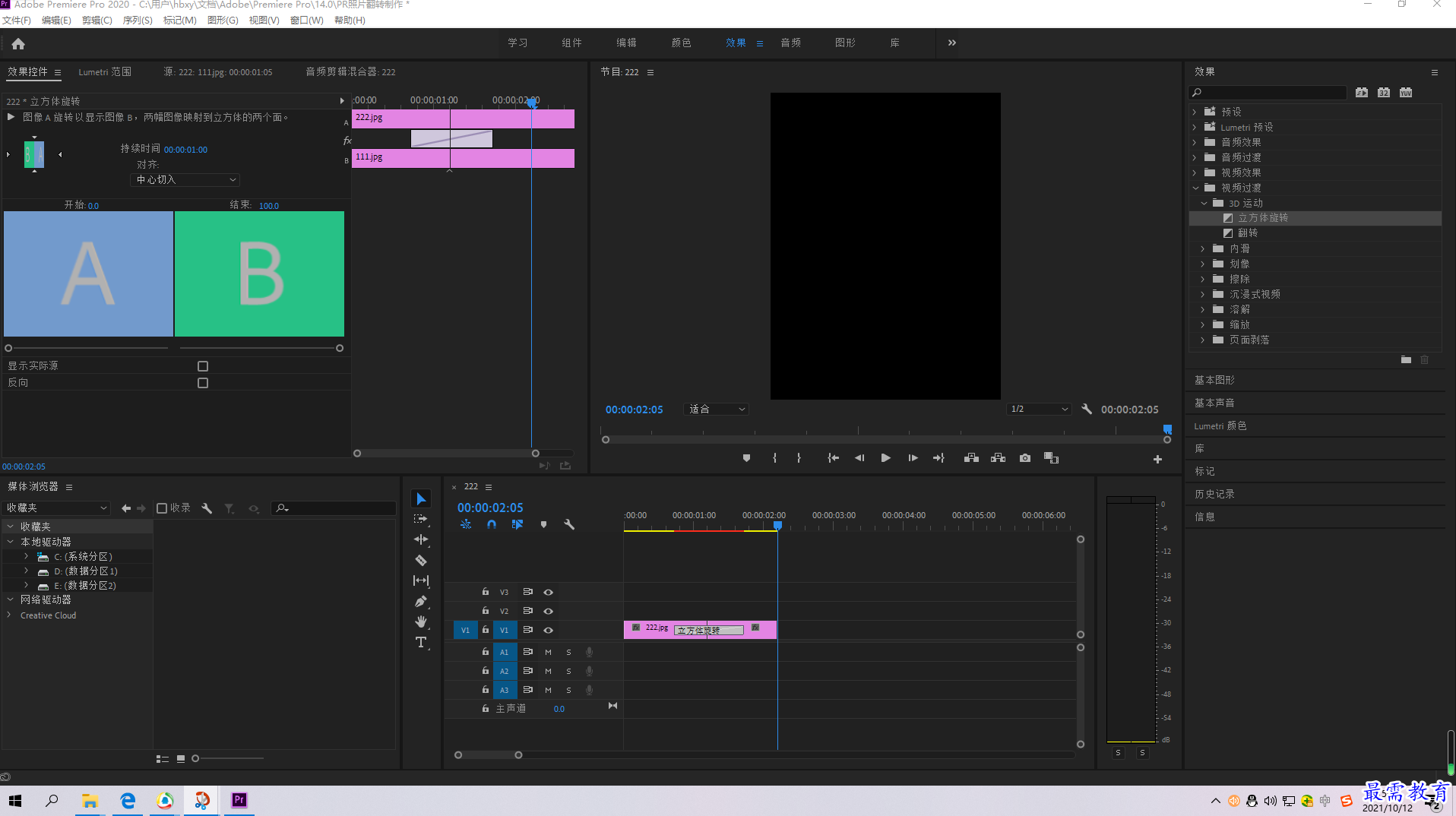Mute audio track A1
The height and width of the screenshot is (816, 1456).
point(548,652)
